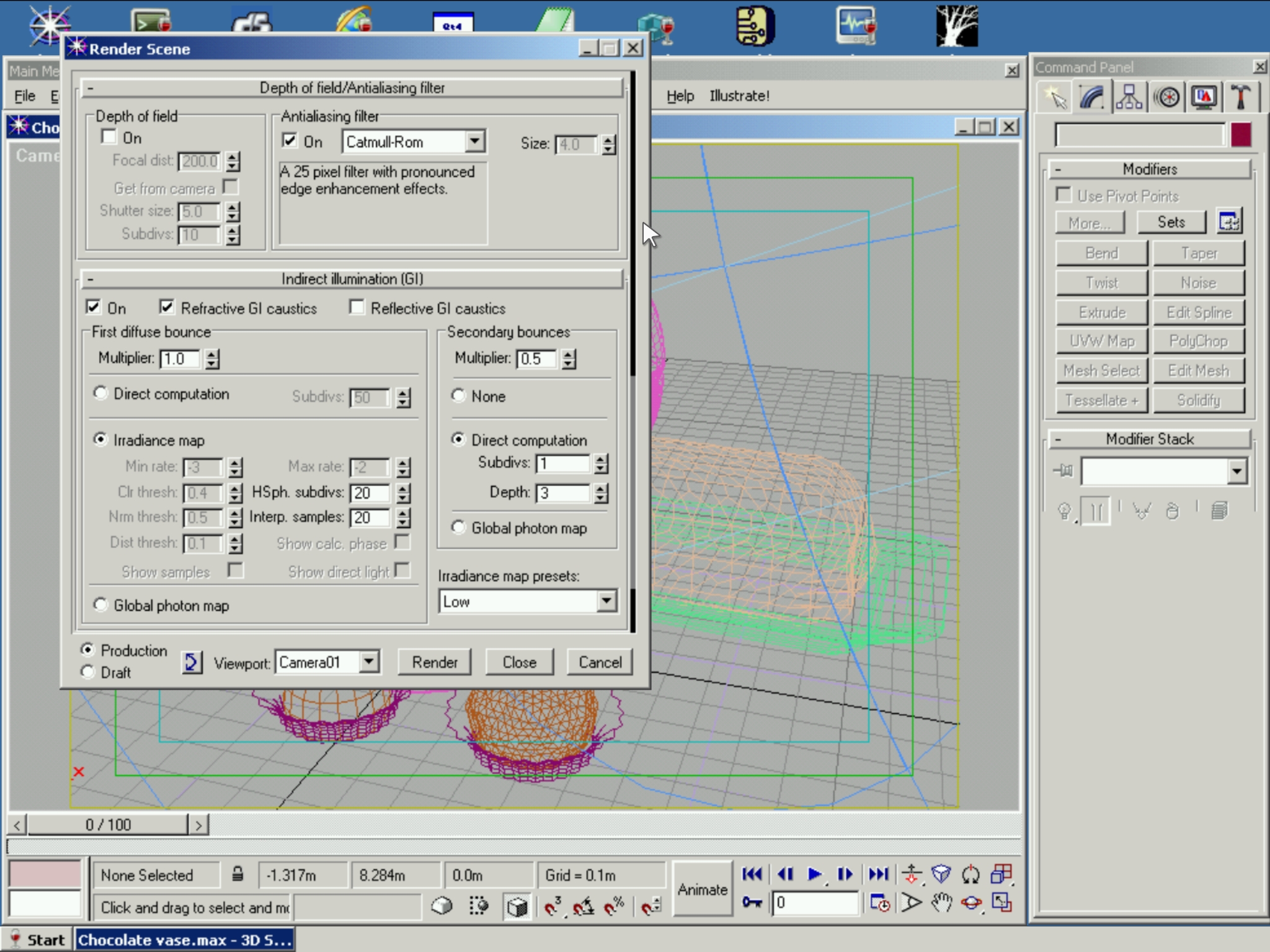Open the Camera01 viewport dropdown

[369, 661]
